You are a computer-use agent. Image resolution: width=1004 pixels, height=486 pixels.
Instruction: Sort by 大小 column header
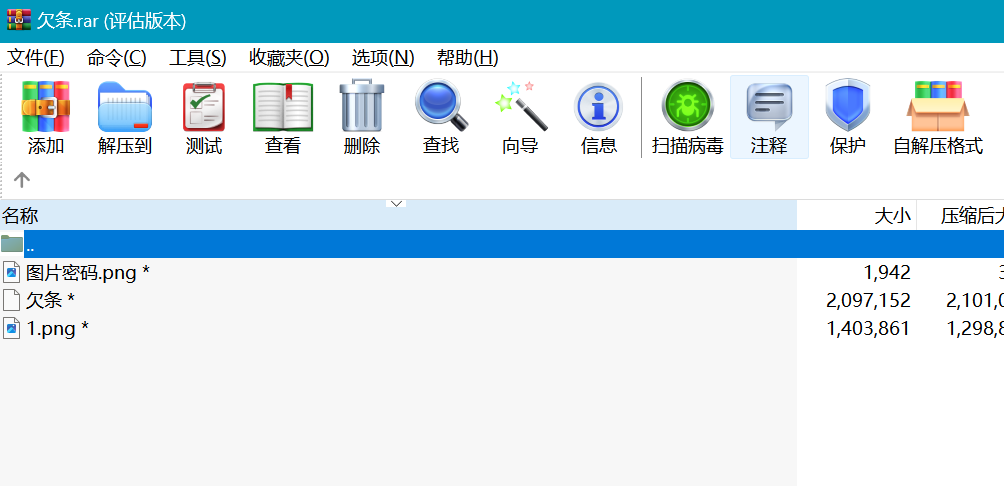pos(857,216)
